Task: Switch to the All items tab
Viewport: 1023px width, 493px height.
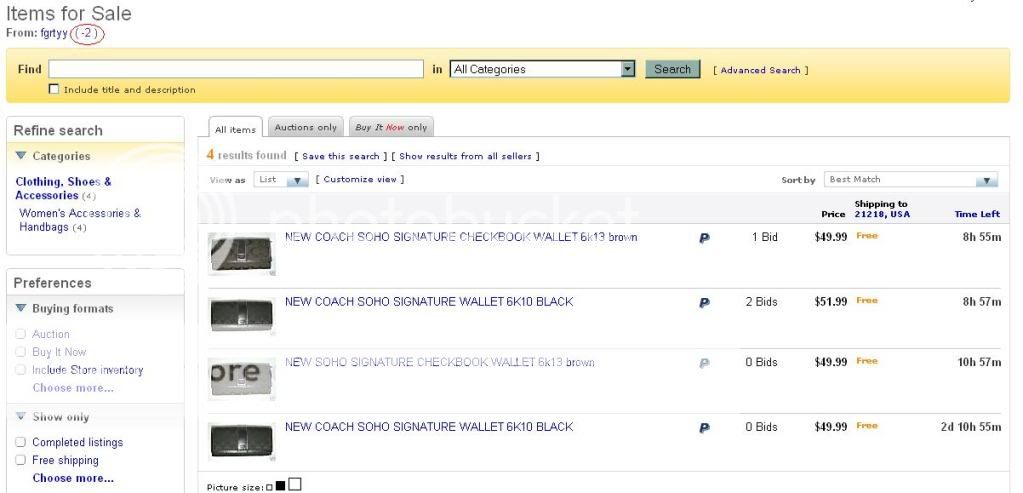Action: point(236,128)
